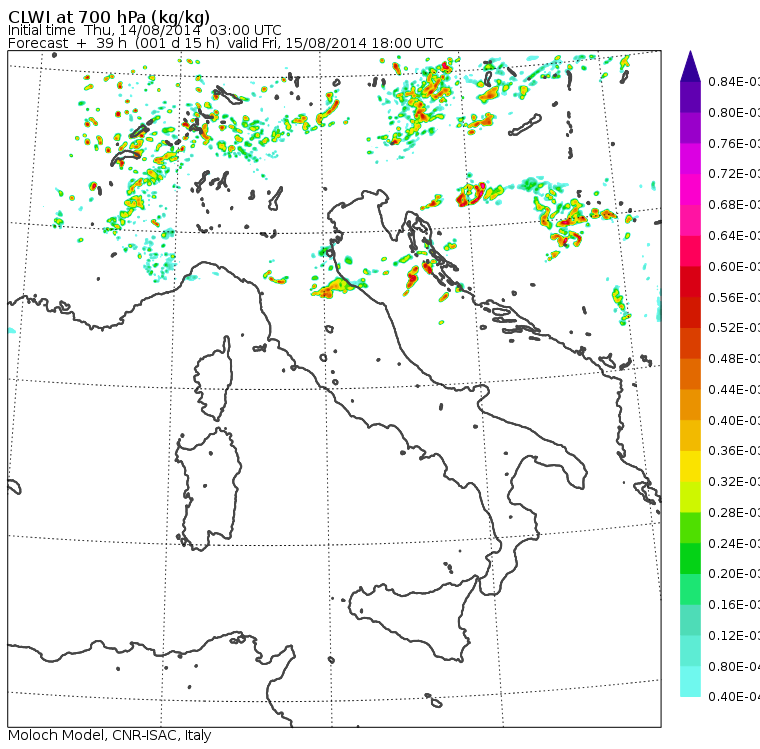The width and height of the screenshot is (760, 749).
Task: Pick lightest cyan band between 0.40E-04 and 0.80E-04
Action: point(690,682)
